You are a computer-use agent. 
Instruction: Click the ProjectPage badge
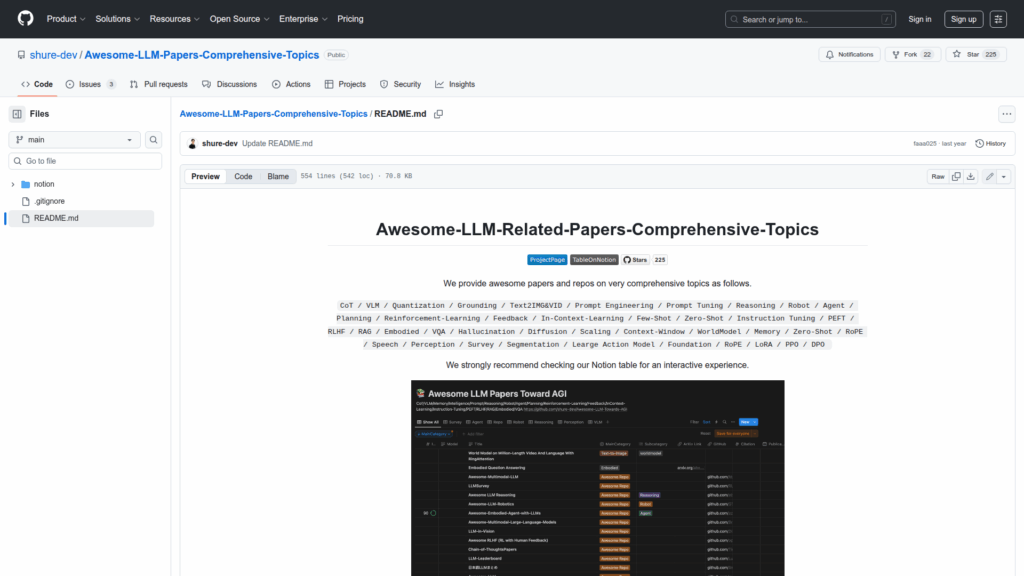547,260
